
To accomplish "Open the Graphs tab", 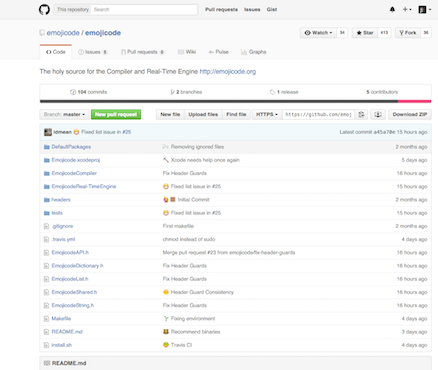I will (x=253, y=52).
